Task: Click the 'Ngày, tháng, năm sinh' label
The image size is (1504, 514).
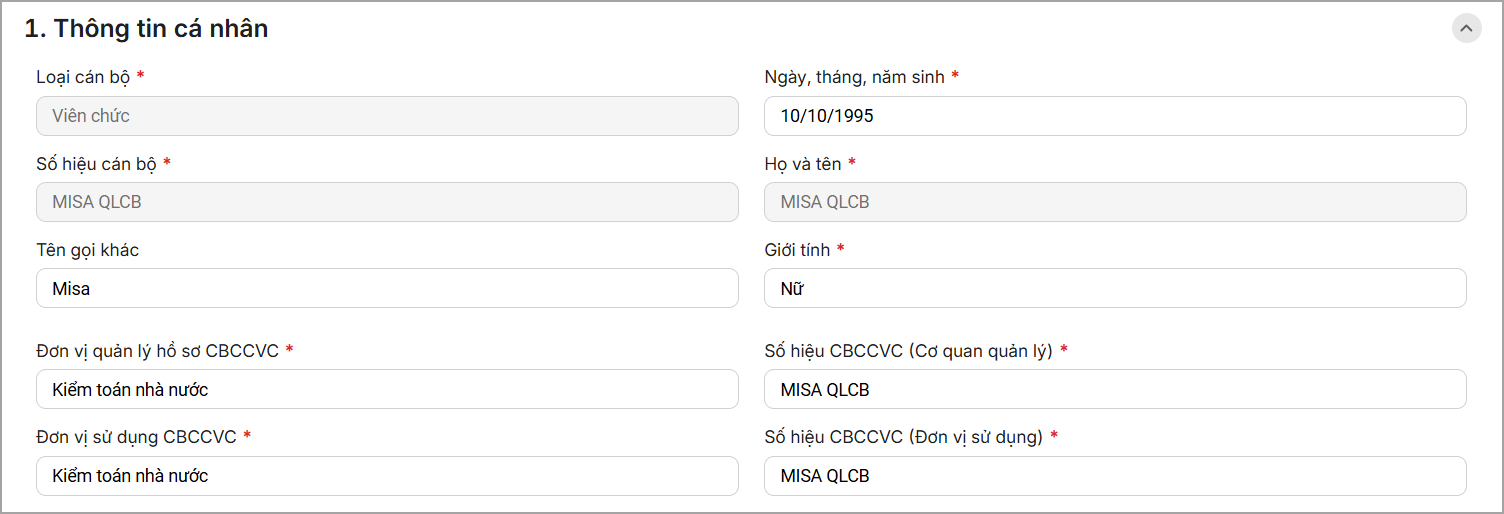Action: click(854, 77)
